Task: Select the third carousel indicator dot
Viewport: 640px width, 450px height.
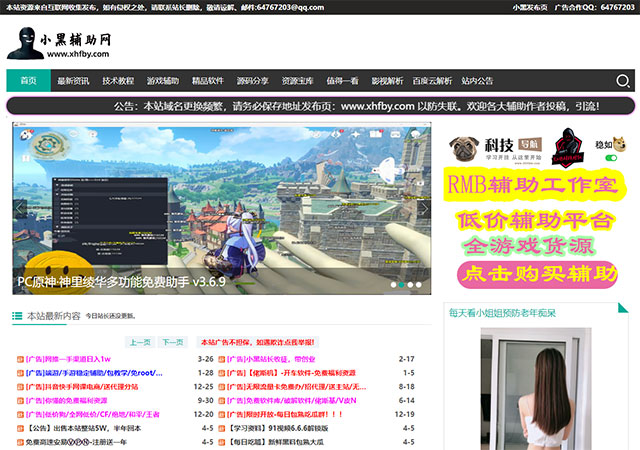Action: [410, 285]
